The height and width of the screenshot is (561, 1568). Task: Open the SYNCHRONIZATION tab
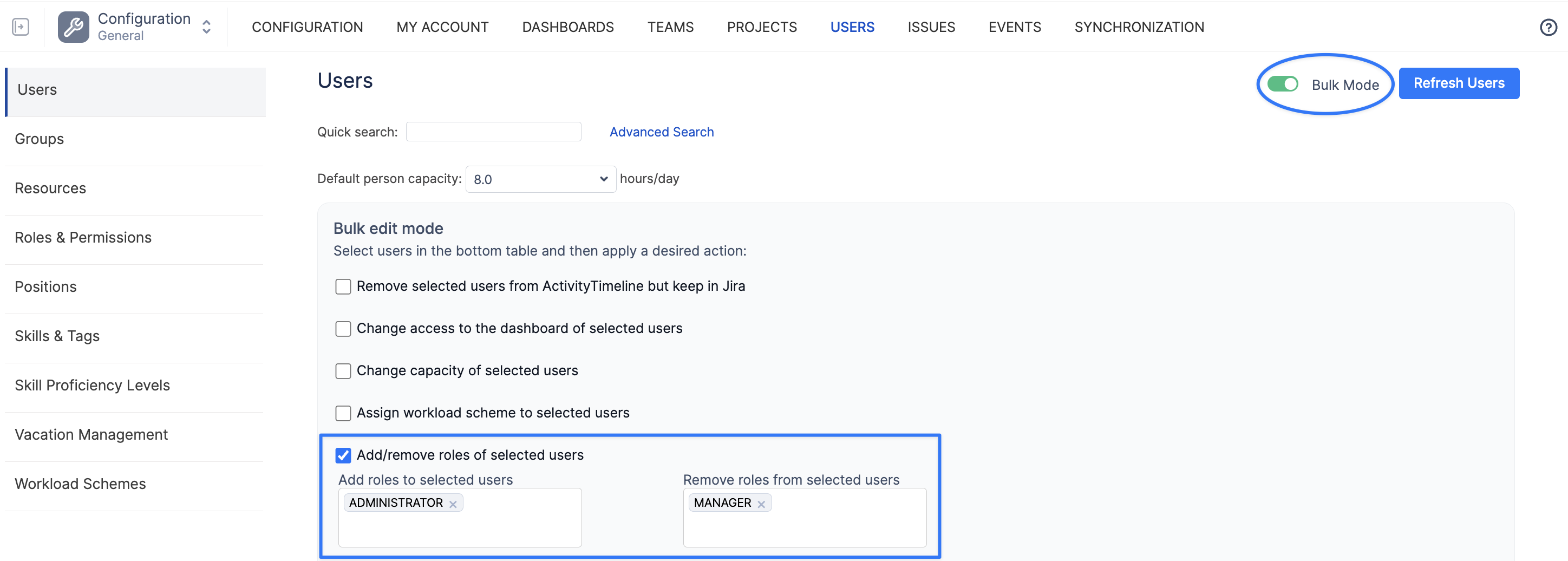point(1139,28)
